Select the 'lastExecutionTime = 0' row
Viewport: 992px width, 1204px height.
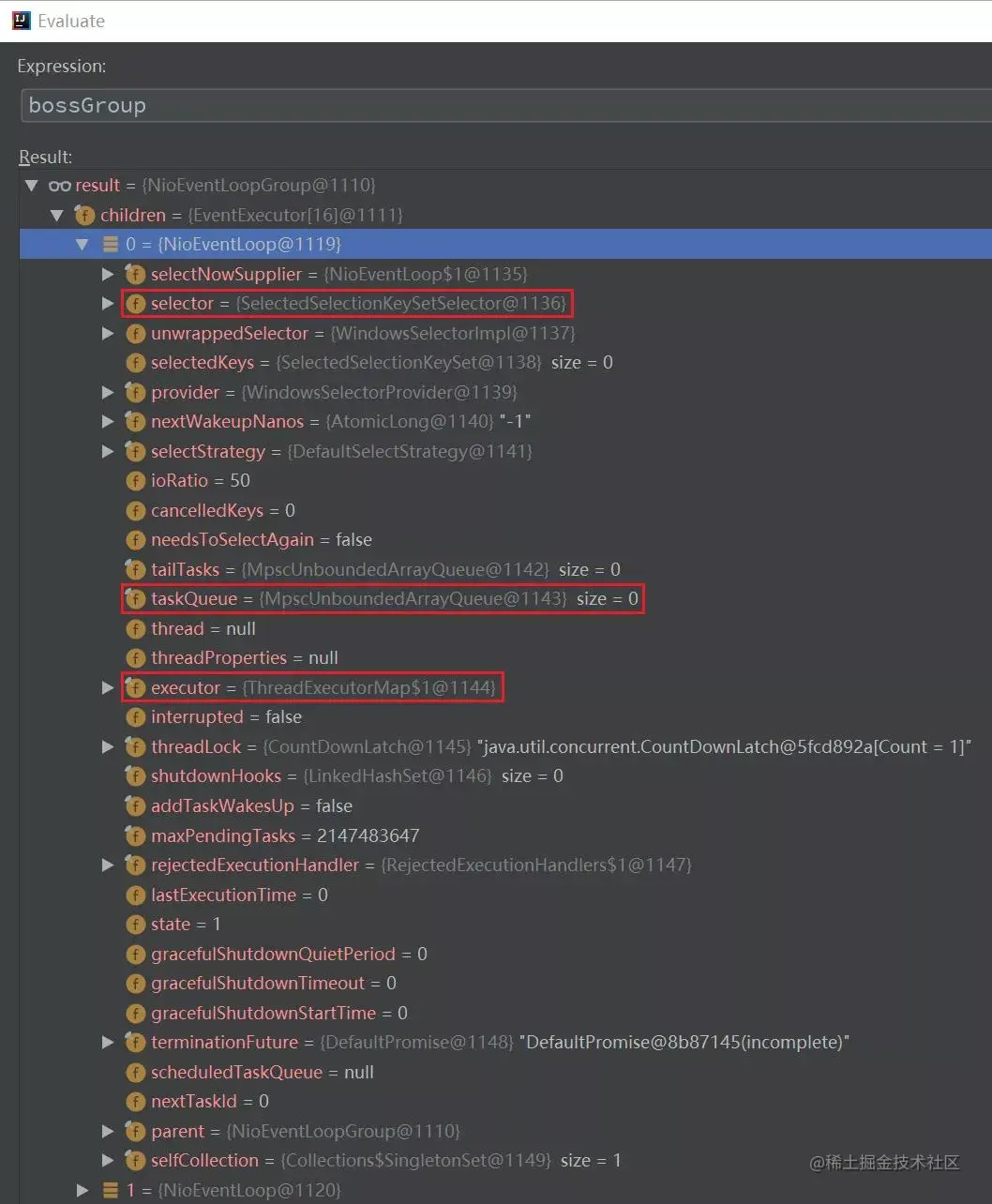click(x=239, y=895)
